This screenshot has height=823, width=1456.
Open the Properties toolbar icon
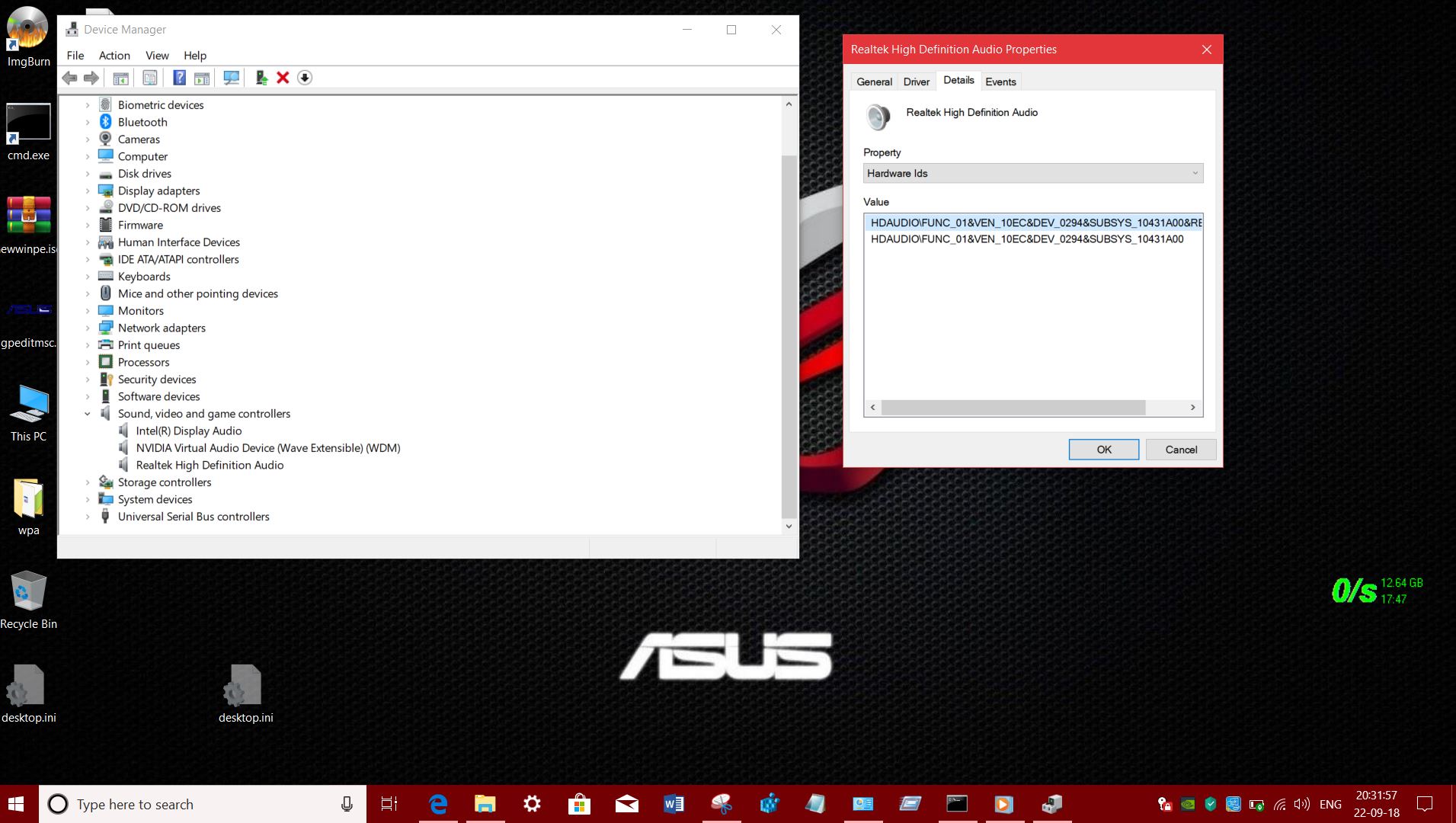point(150,78)
